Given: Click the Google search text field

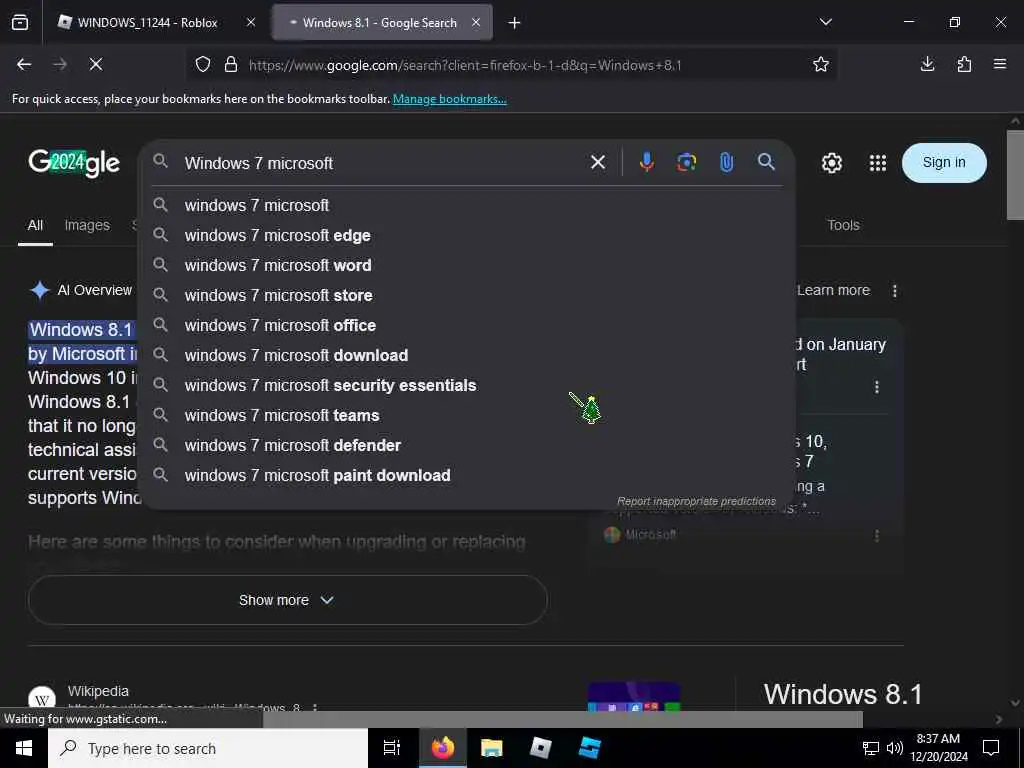Looking at the screenshot, I should tap(382, 163).
